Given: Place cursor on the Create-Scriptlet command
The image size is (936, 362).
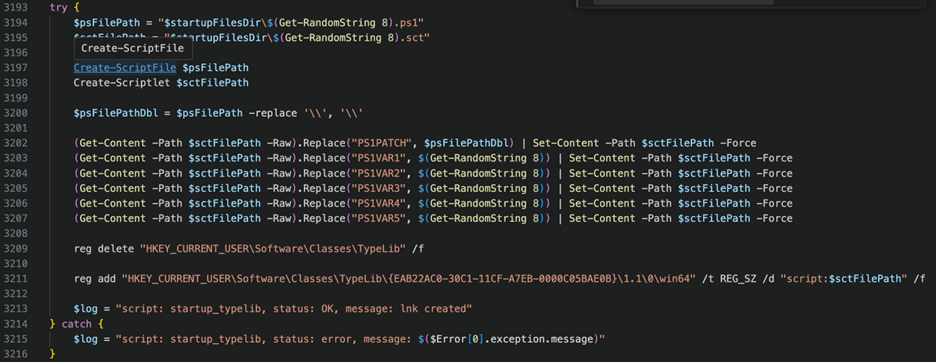Looking at the screenshot, I should coord(122,82).
